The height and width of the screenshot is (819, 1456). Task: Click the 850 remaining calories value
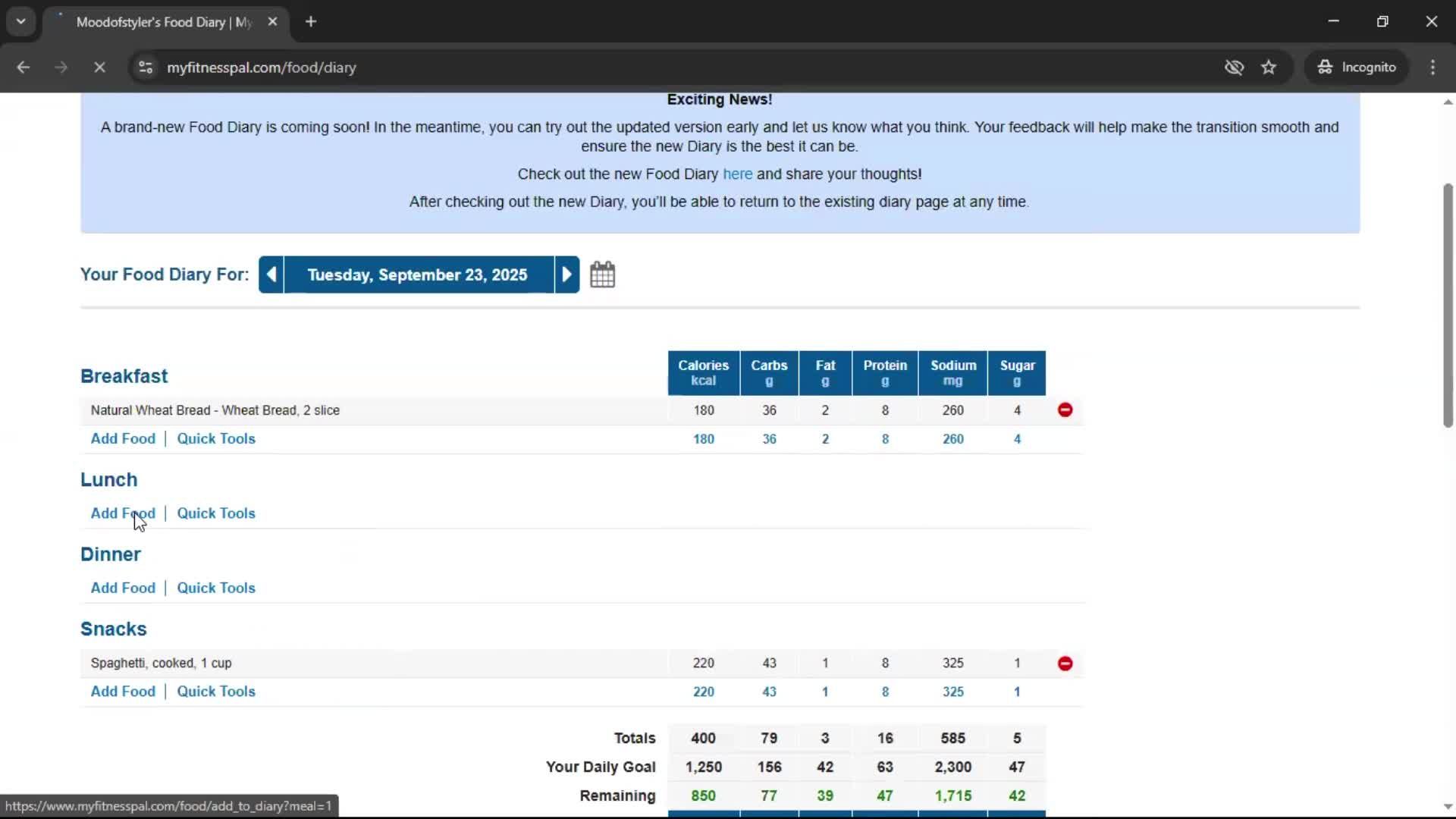pyautogui.click(x=703, y=796)
